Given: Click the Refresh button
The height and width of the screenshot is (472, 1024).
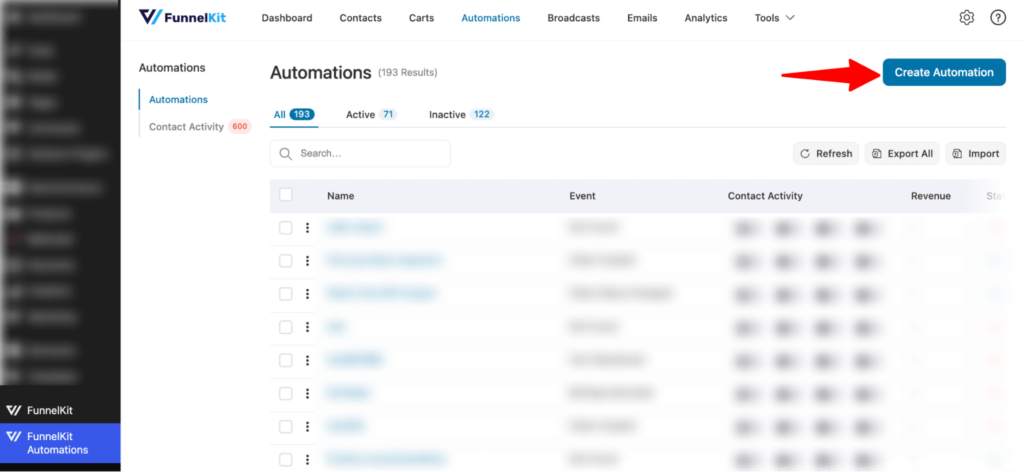Looking at the screenshot, I should point(825,154).
